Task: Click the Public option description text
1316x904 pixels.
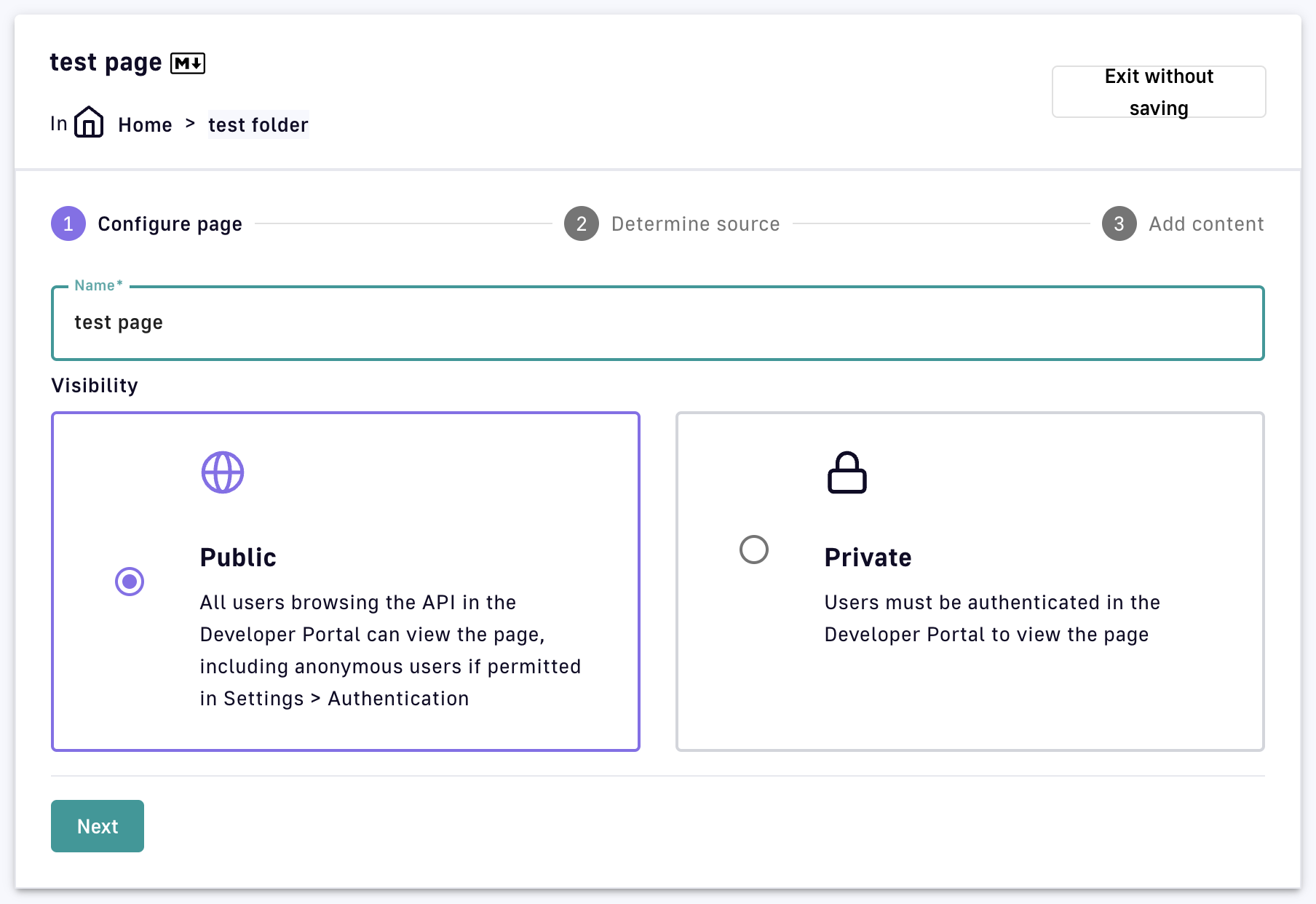Action: (390, 650)
